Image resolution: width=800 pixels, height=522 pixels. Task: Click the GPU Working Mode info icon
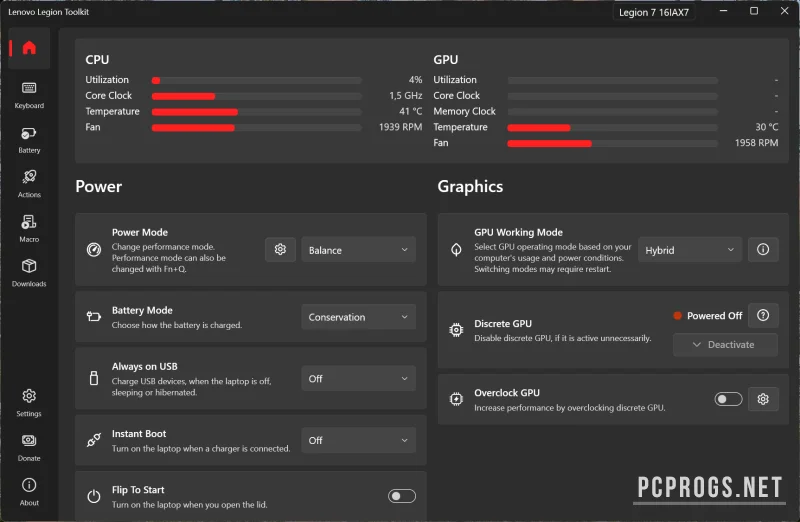tap(763, 250)
